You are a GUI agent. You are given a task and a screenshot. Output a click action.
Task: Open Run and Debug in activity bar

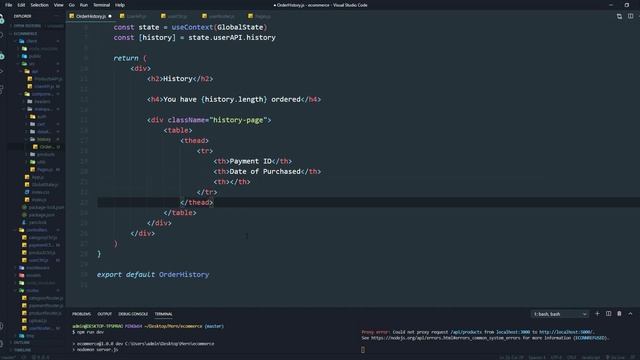(x=2, y=72)
